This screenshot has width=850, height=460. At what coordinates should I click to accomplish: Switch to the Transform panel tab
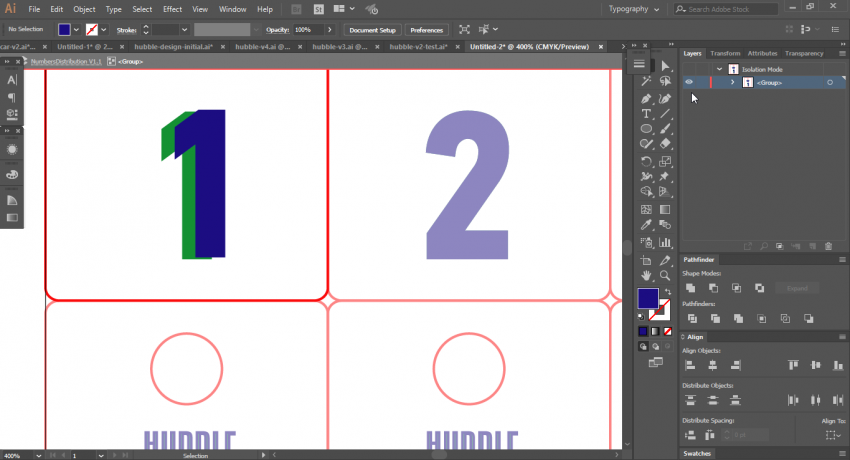[x=725, y=54]
